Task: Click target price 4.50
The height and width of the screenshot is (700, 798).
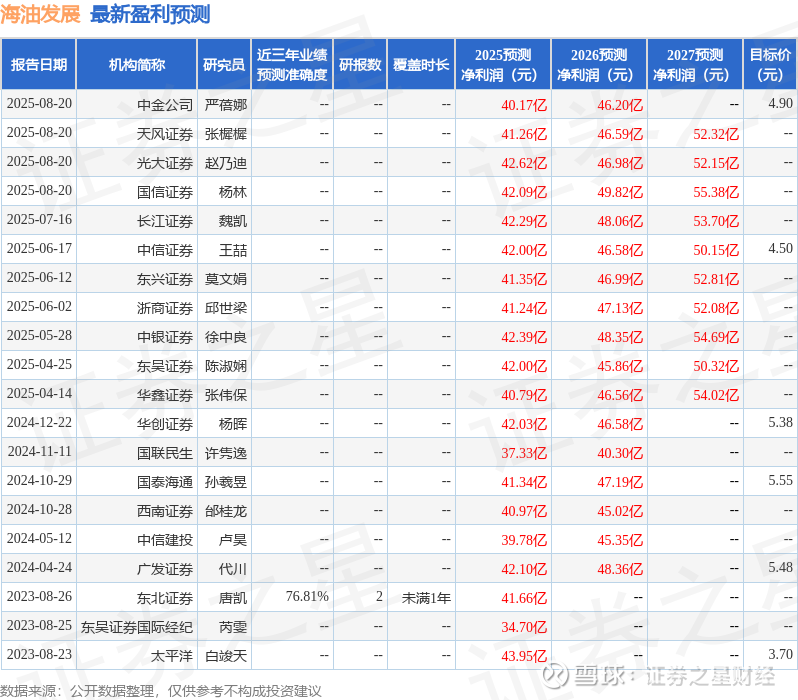Action: 780,248
